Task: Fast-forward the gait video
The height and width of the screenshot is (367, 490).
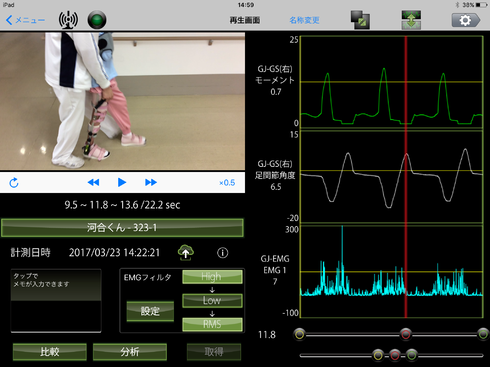Action: tap(151, 182)
